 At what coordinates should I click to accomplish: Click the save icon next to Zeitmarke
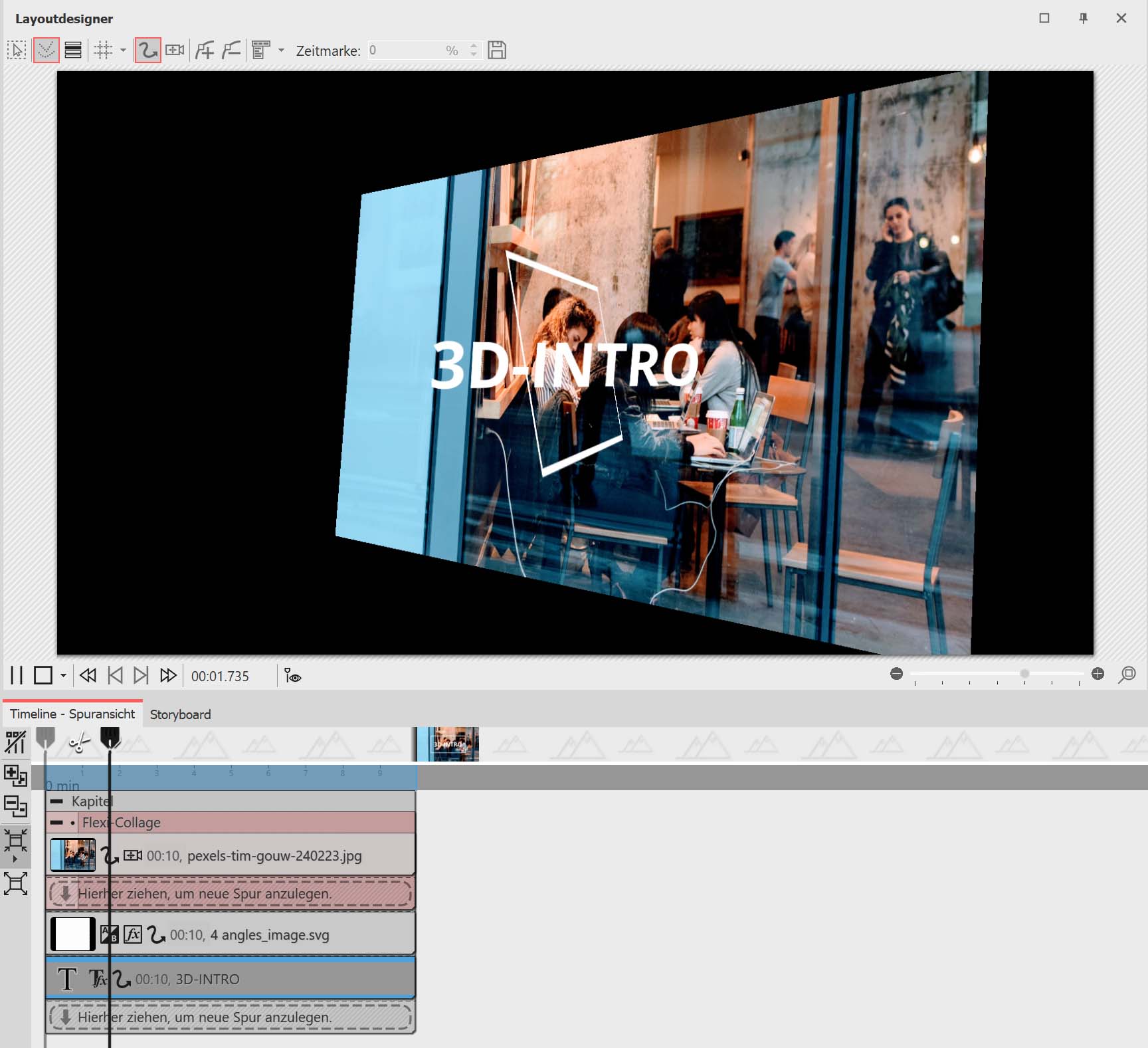[x=496, y=51]
